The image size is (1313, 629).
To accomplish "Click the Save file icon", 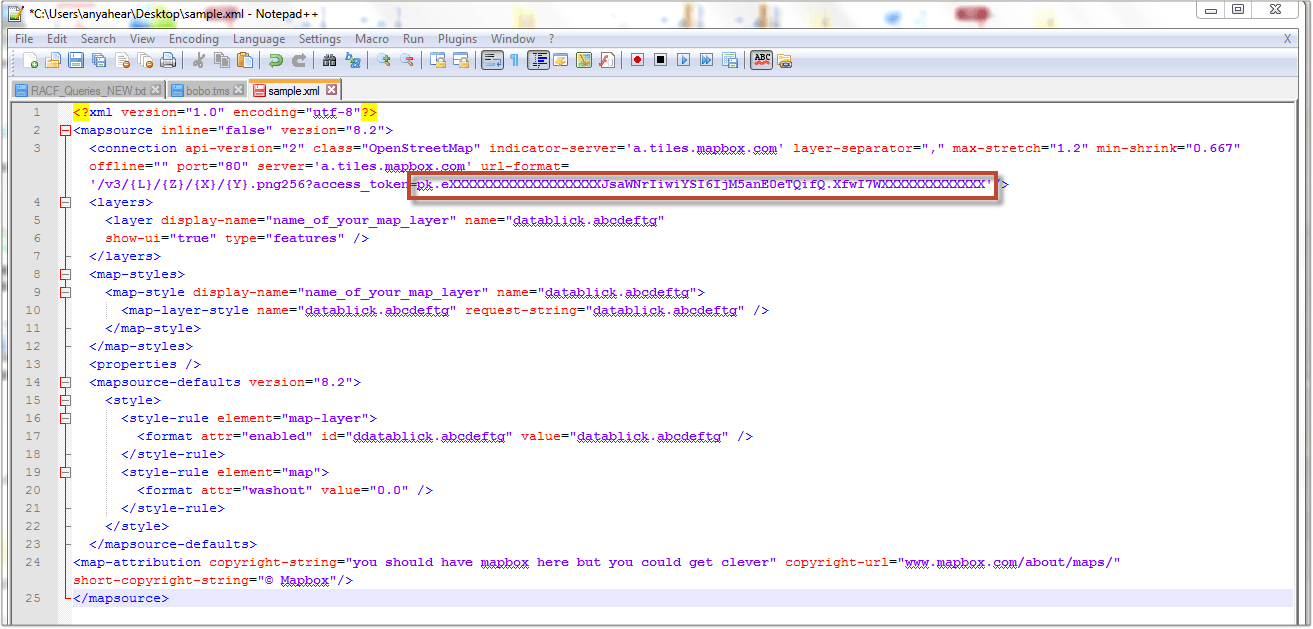I will tap(76, 60).
